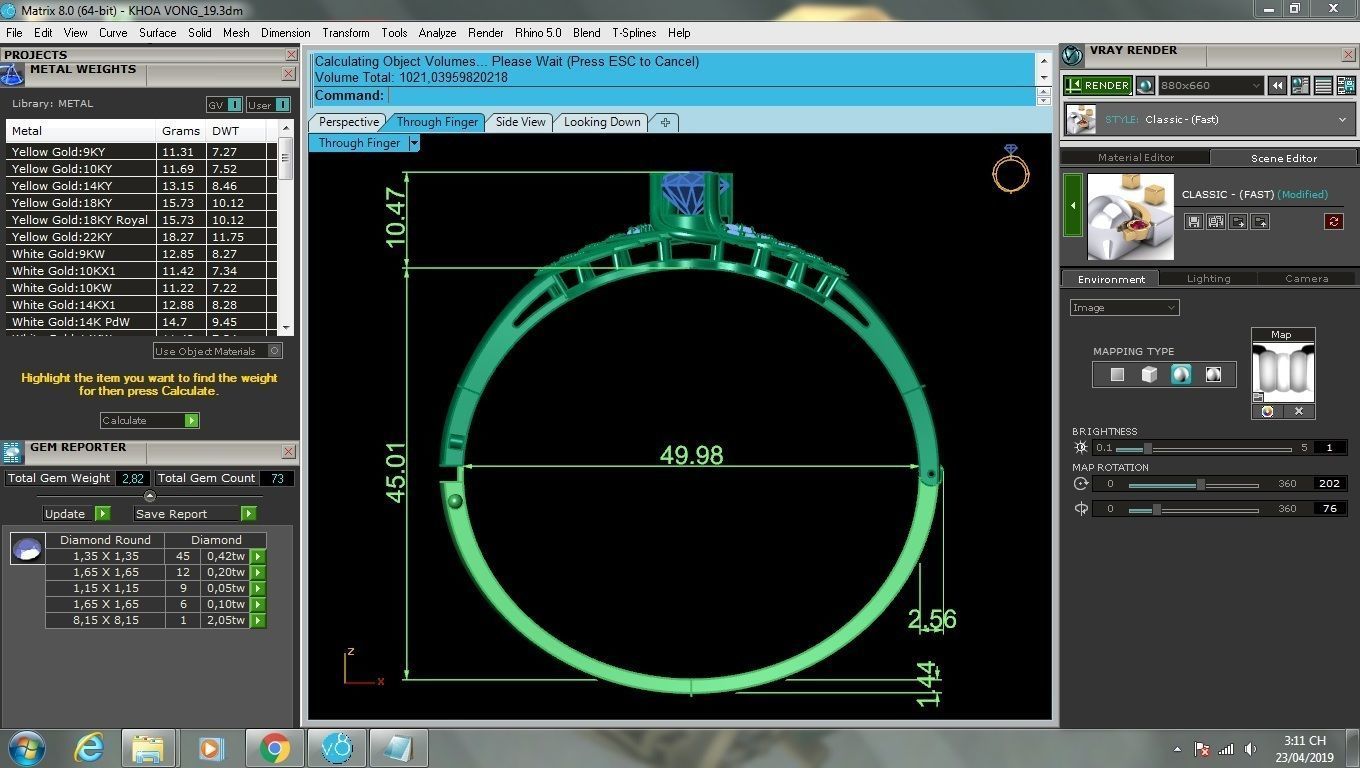The height and width of the screenshot is (768, 1360).
Task: Select the cube mapping type
Action: tap(1149, 375)
